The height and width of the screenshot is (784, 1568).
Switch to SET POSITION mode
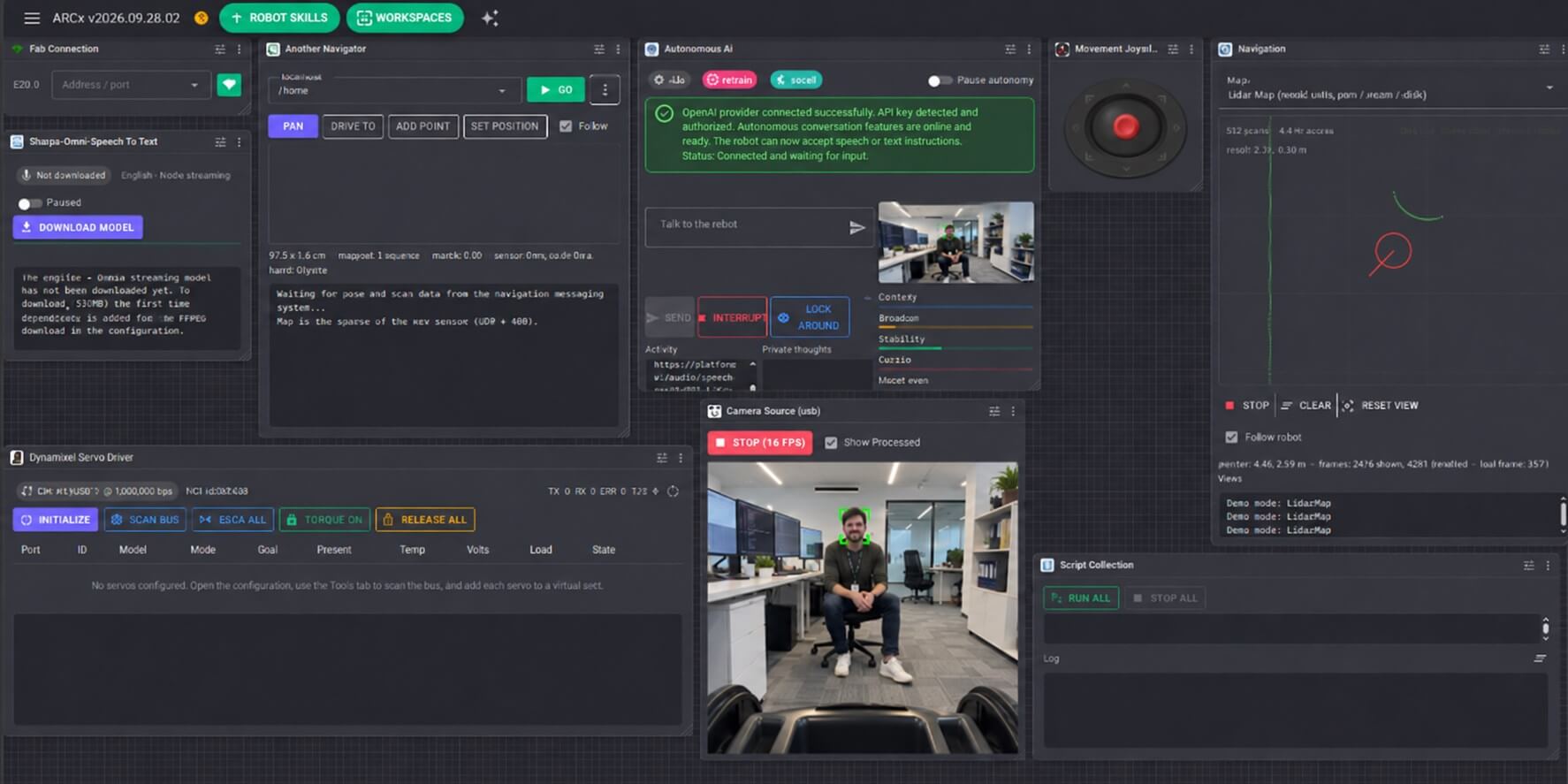point(505,126)
